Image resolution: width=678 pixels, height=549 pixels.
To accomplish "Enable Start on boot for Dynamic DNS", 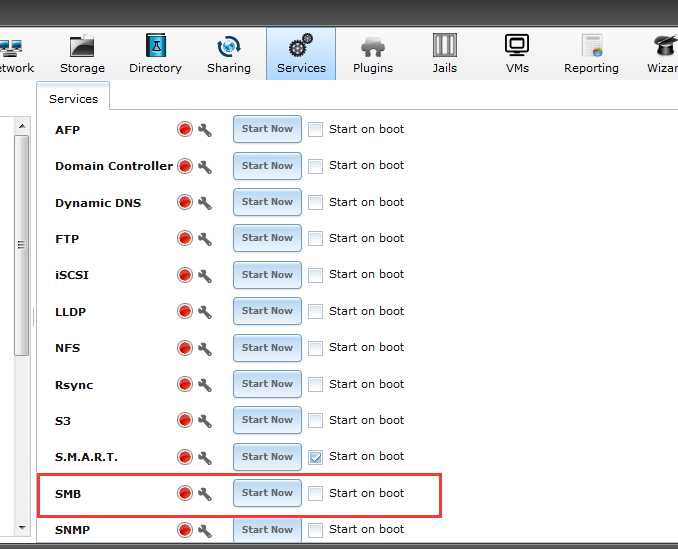I will (x=315, y=202).
